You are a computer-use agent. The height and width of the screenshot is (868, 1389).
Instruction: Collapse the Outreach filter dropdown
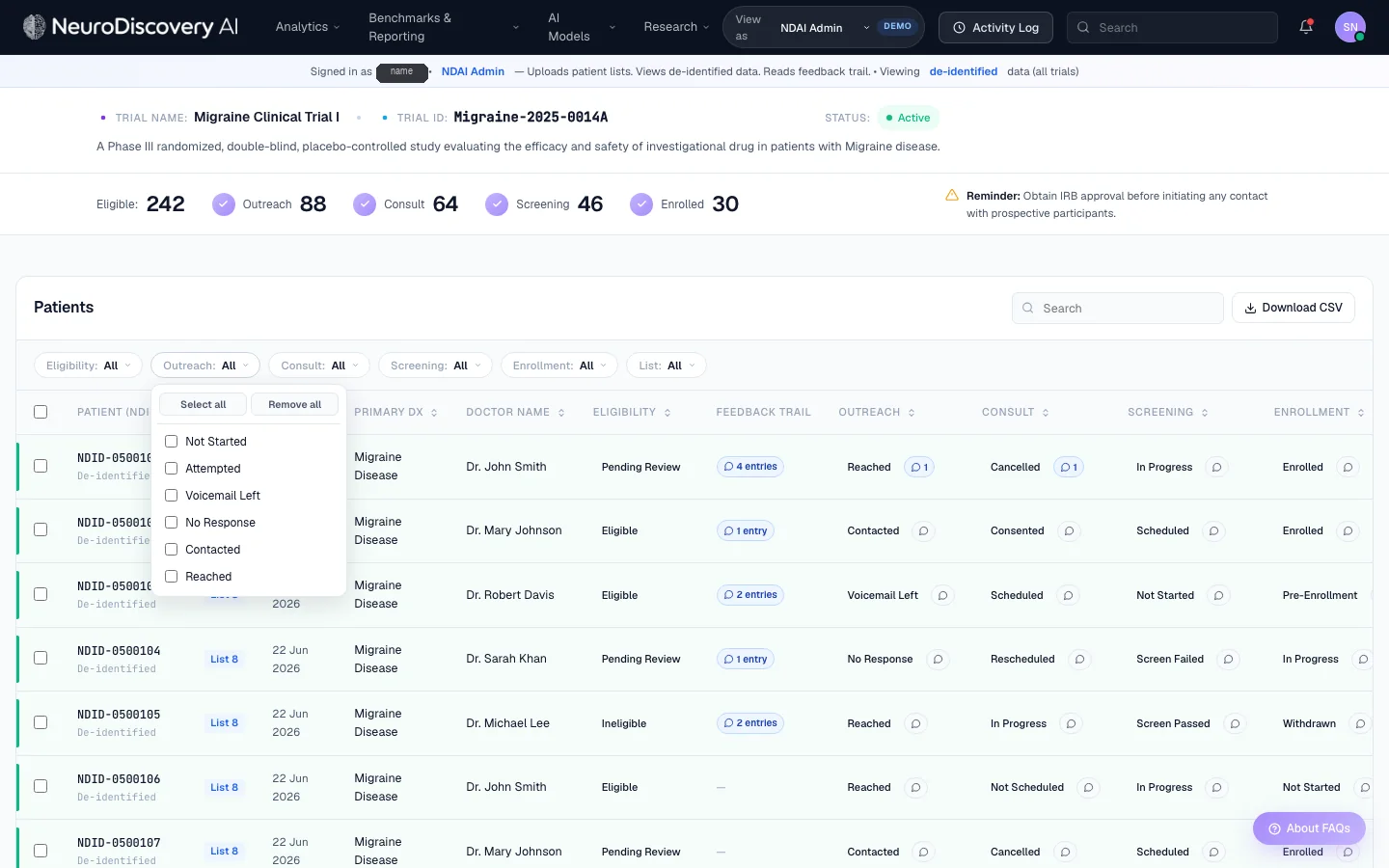pyautogui.click(x=205, y=366)
